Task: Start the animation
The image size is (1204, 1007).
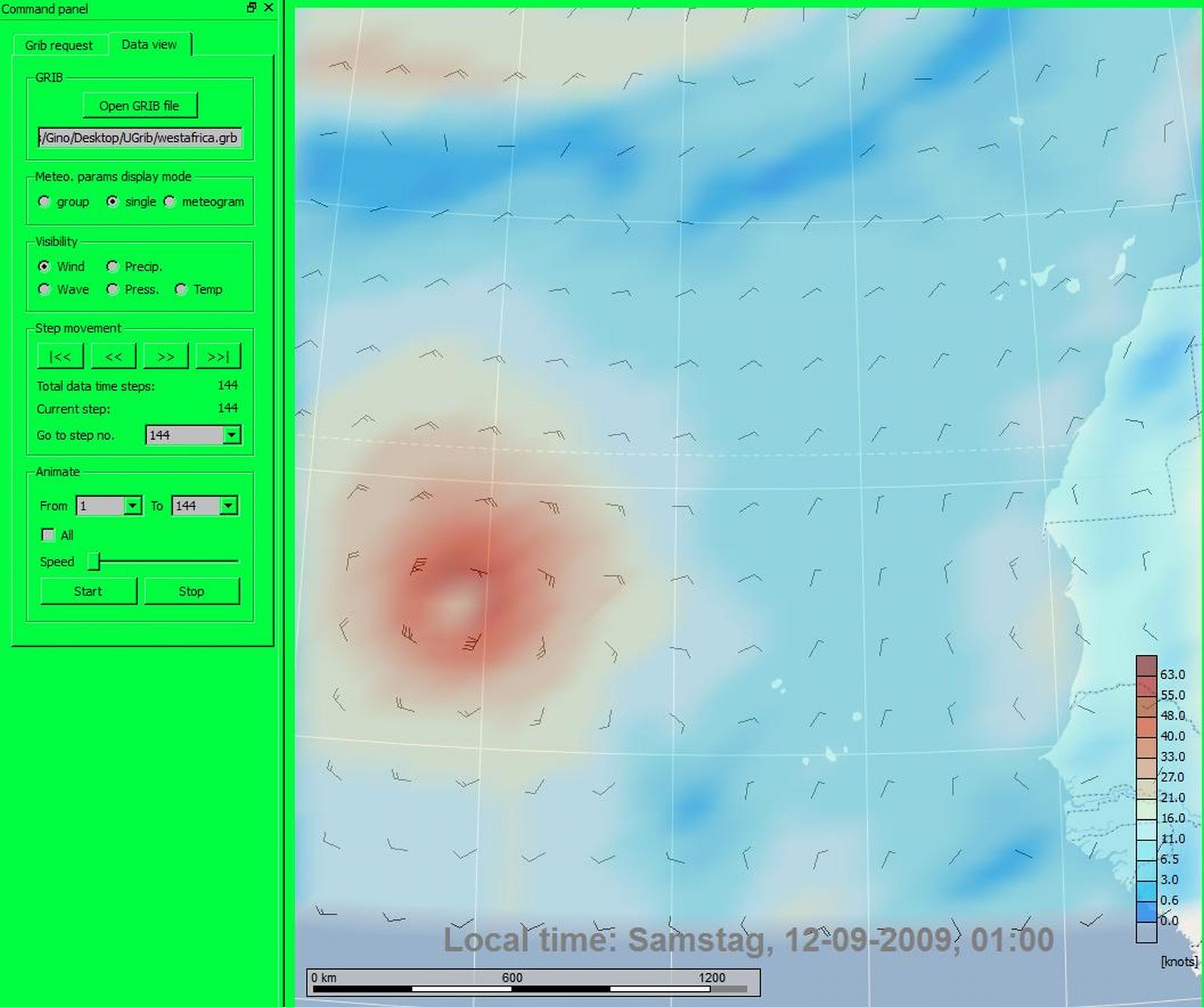Action: [88, 591]
